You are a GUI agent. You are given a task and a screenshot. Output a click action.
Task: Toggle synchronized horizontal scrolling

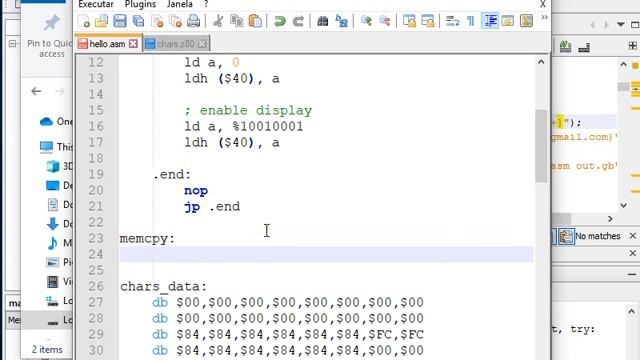coord(428,21)
